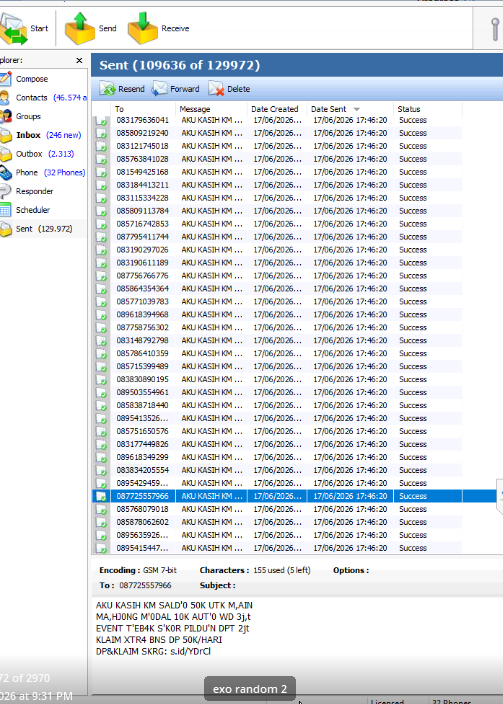
Task: Click message icon of row 087725557966
Action: (x=102, y=497)
